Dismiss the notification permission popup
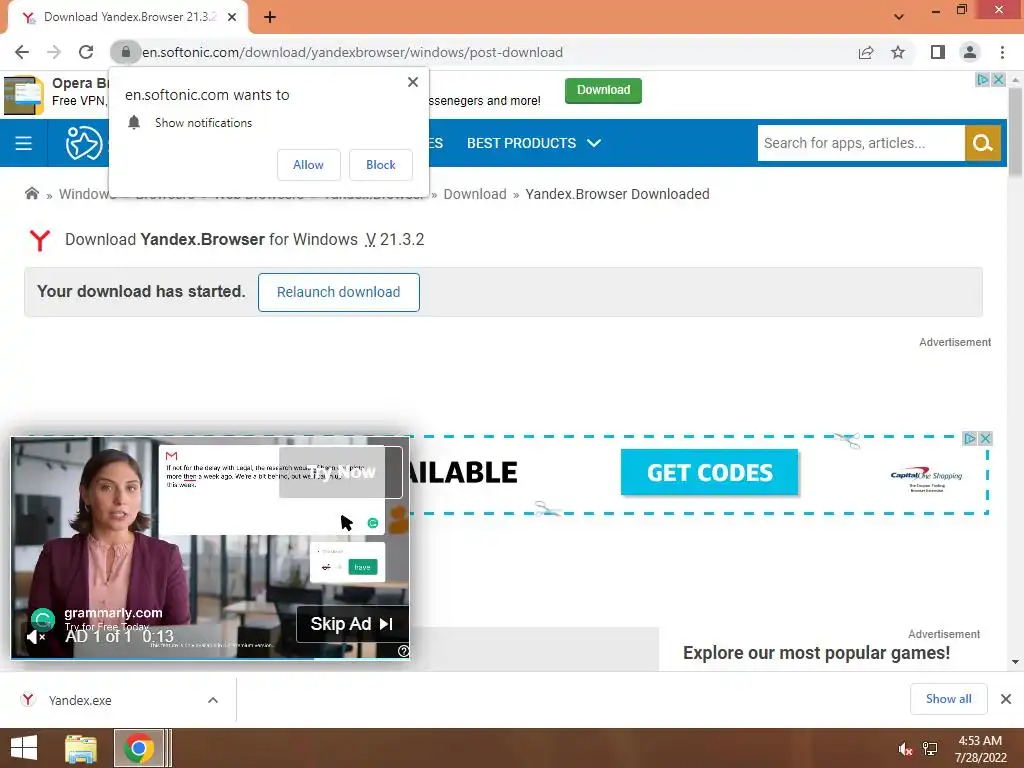This screenshot has width=1024, height=768. 413,82
